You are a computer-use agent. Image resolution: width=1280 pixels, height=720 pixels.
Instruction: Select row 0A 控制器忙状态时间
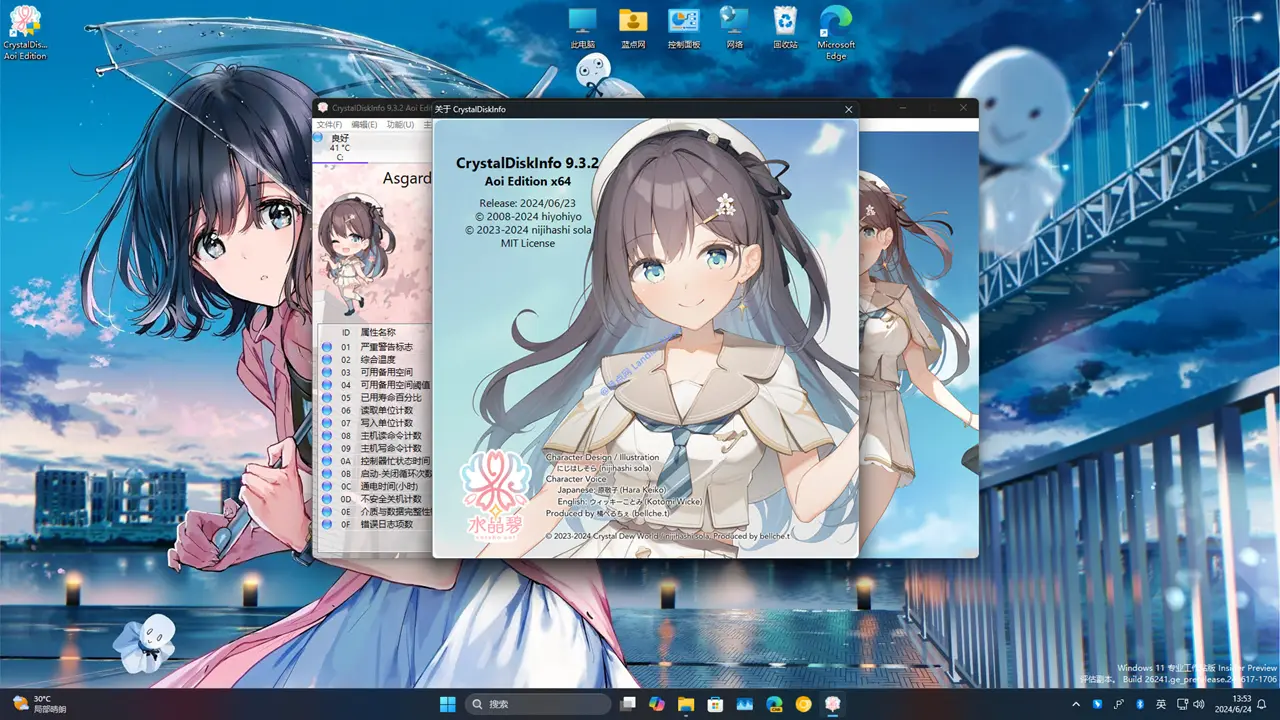(x=375, y=461)
